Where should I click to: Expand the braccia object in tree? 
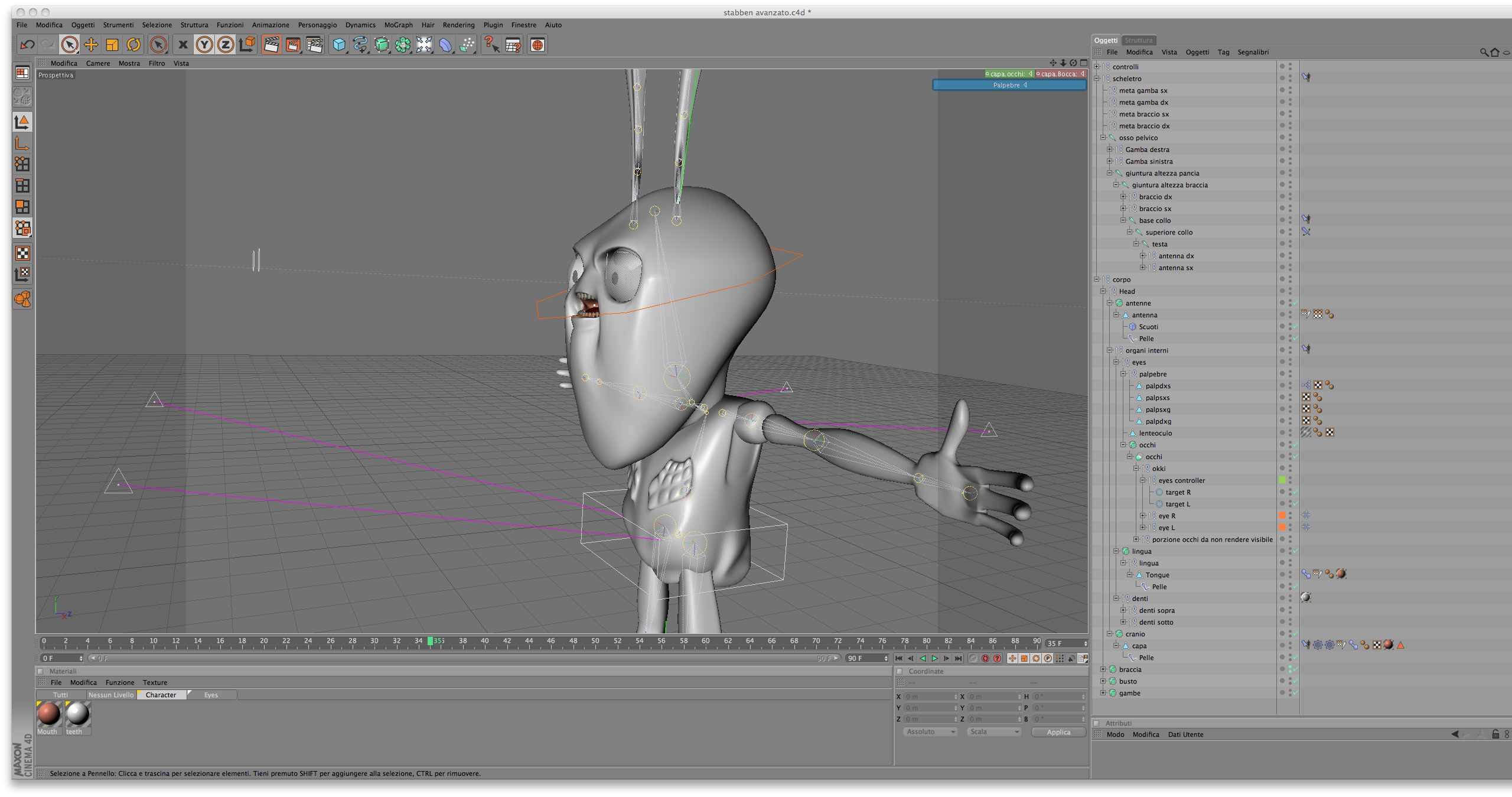tap(1103, 669)
